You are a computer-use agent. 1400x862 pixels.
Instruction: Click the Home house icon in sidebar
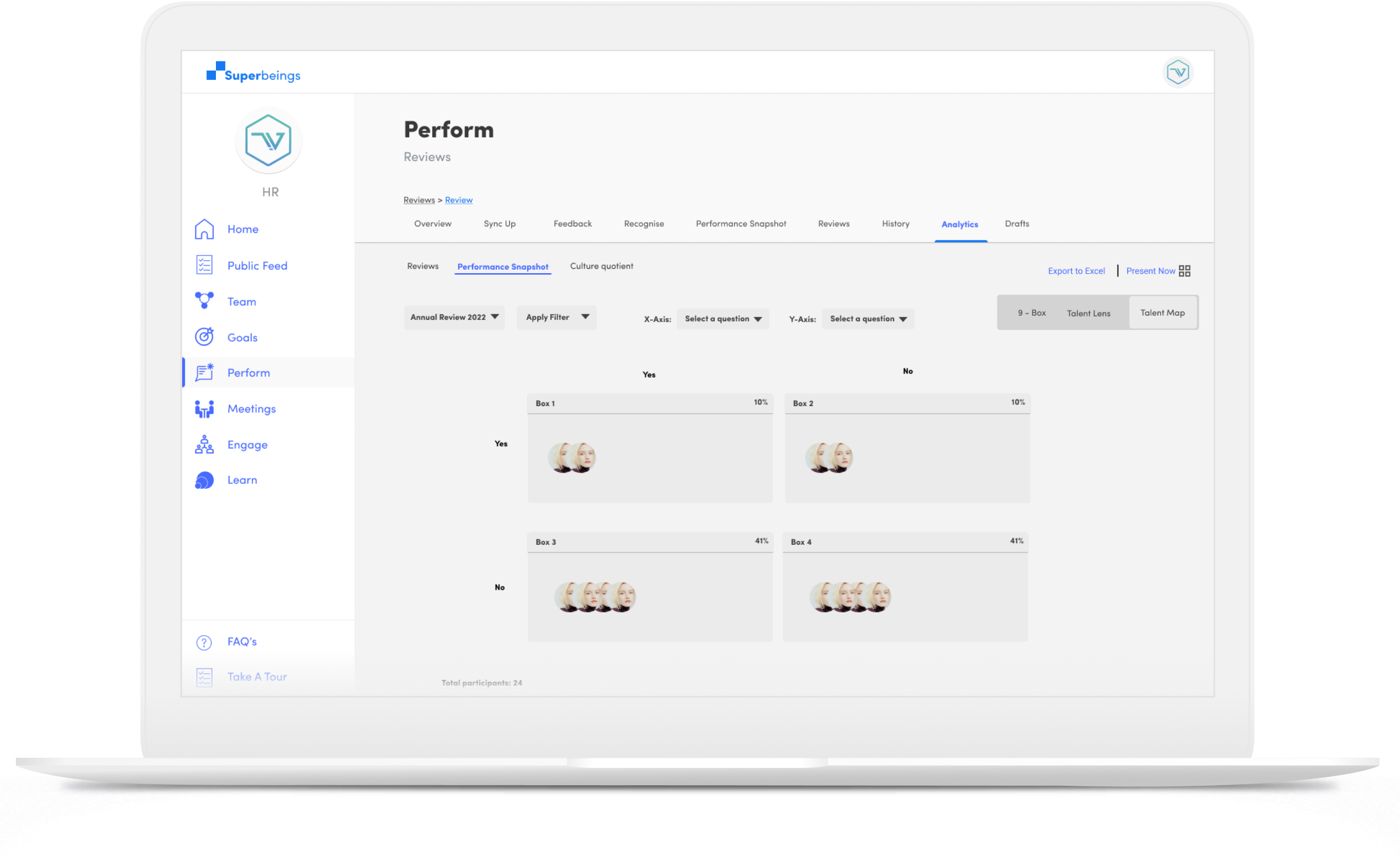pos(204,229)
